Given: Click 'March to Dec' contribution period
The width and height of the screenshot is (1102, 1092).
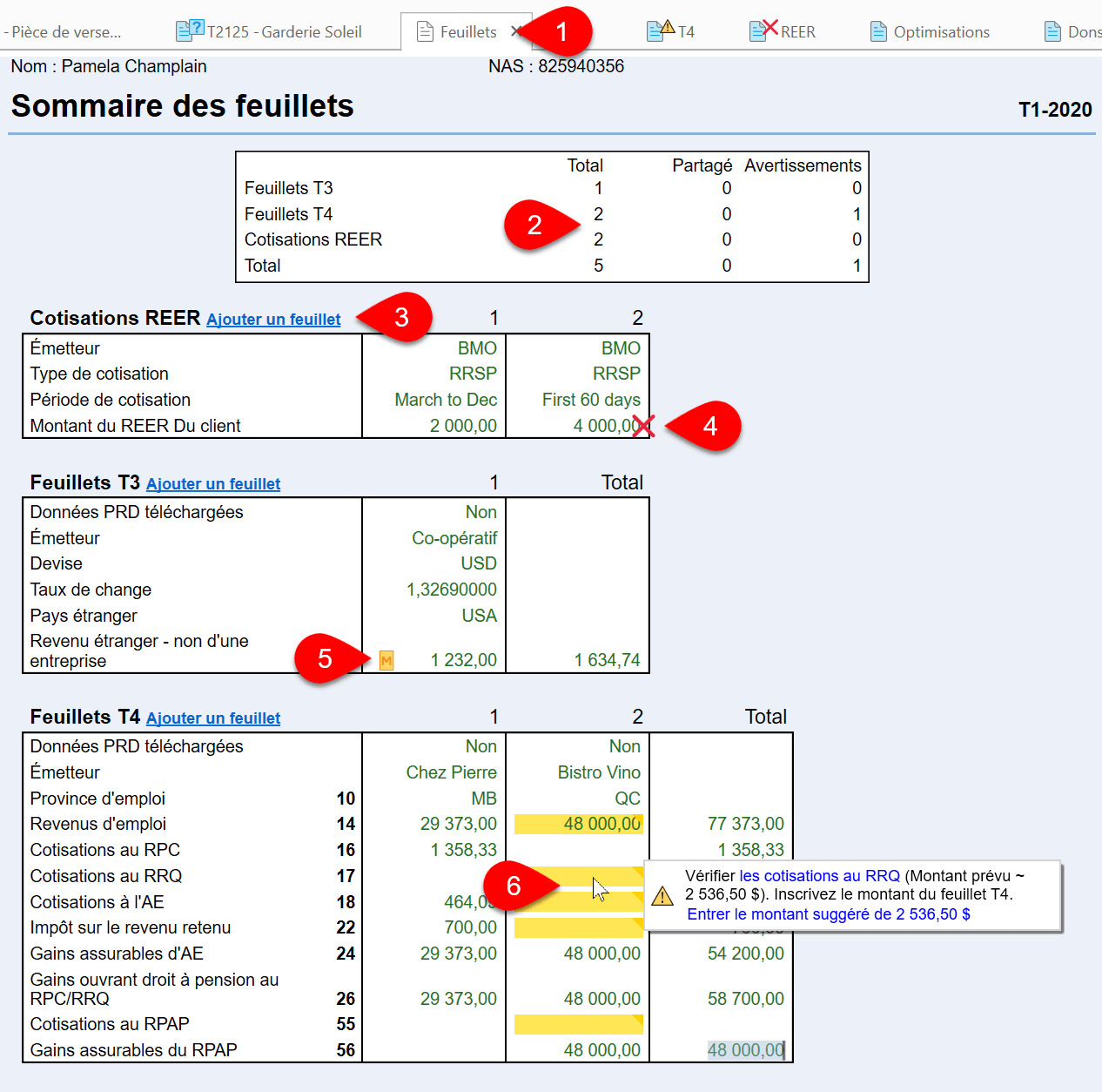Looking at the screenshot, I should pos(446,400).
